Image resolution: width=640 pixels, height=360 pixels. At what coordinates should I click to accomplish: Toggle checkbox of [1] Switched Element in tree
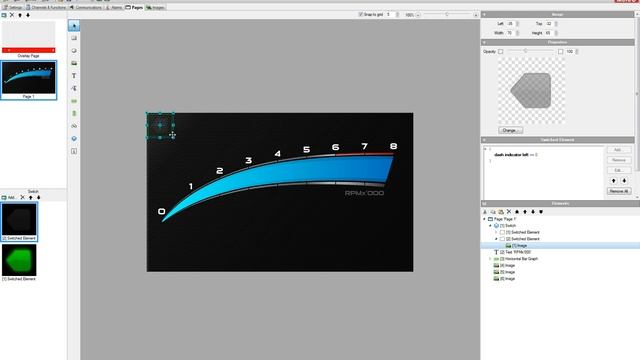tap(502, 232)
